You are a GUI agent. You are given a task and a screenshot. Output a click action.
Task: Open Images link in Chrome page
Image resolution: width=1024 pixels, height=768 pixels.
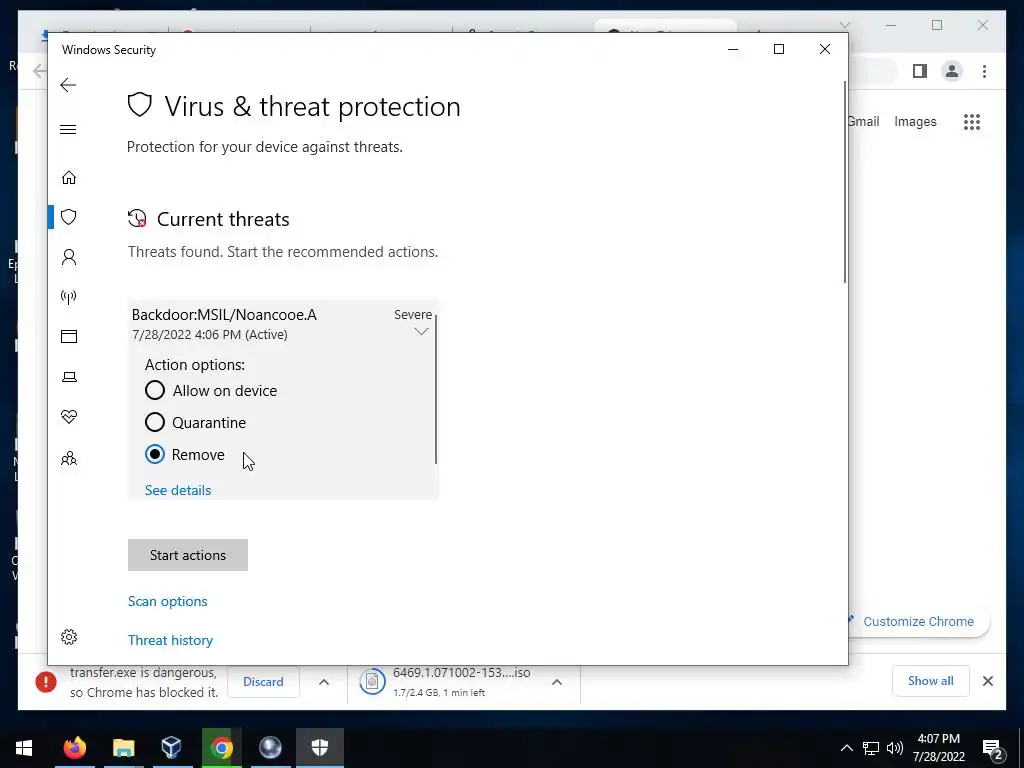915,121
